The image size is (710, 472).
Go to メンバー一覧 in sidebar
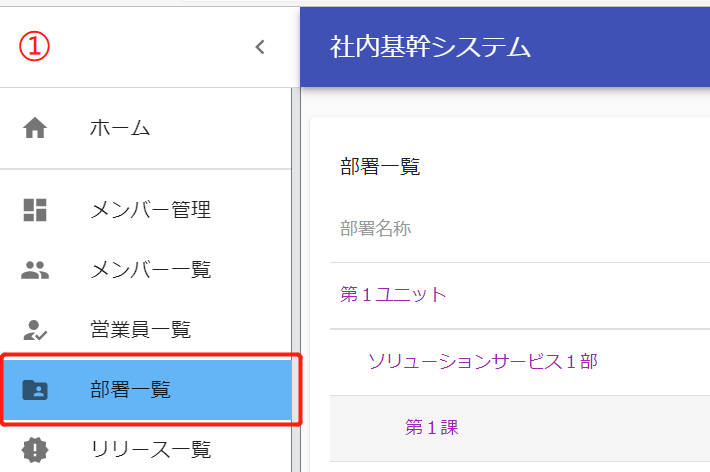click(150, 269)
